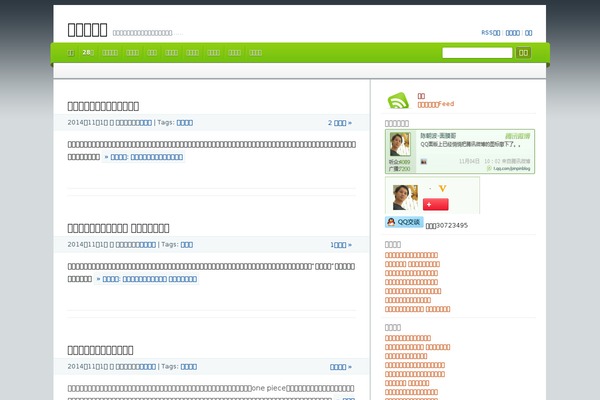The image size is (600, 400).
Task: Select the nav item left of "28"
Action: pyautogui.click(x=70, y=53)
